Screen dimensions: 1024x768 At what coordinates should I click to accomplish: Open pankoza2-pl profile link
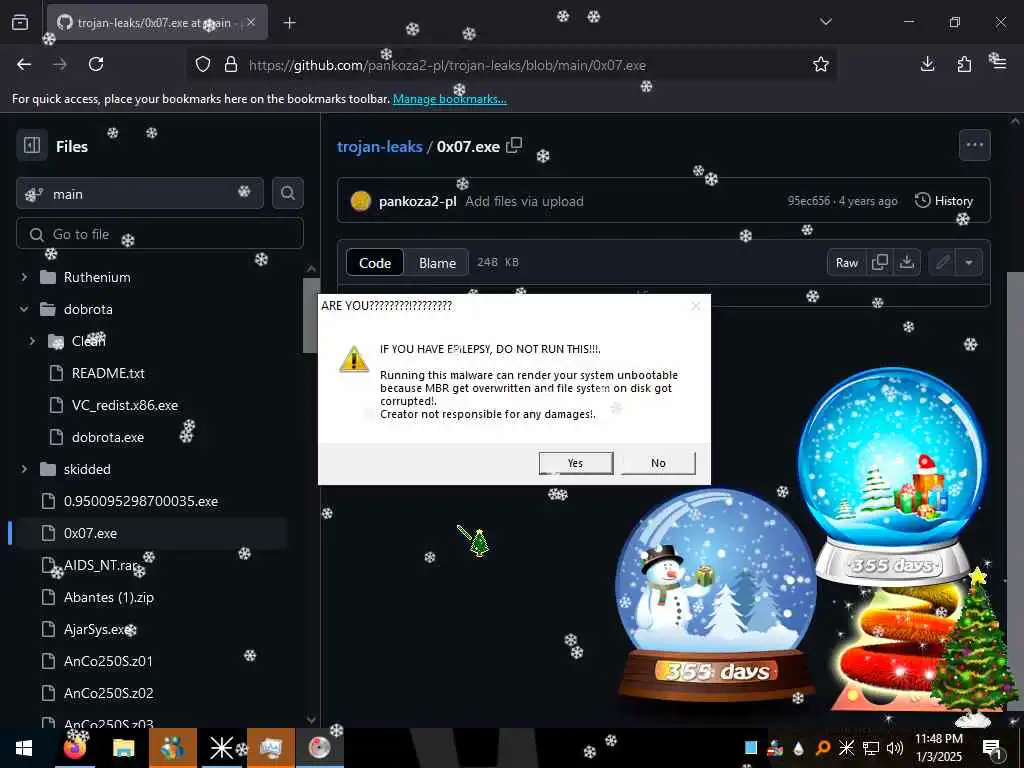[x=417, y=201]
